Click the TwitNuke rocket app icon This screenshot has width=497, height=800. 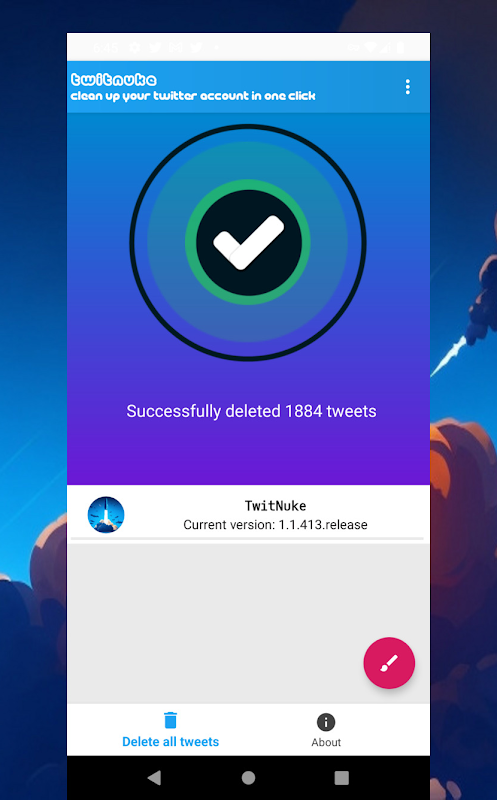106,515
